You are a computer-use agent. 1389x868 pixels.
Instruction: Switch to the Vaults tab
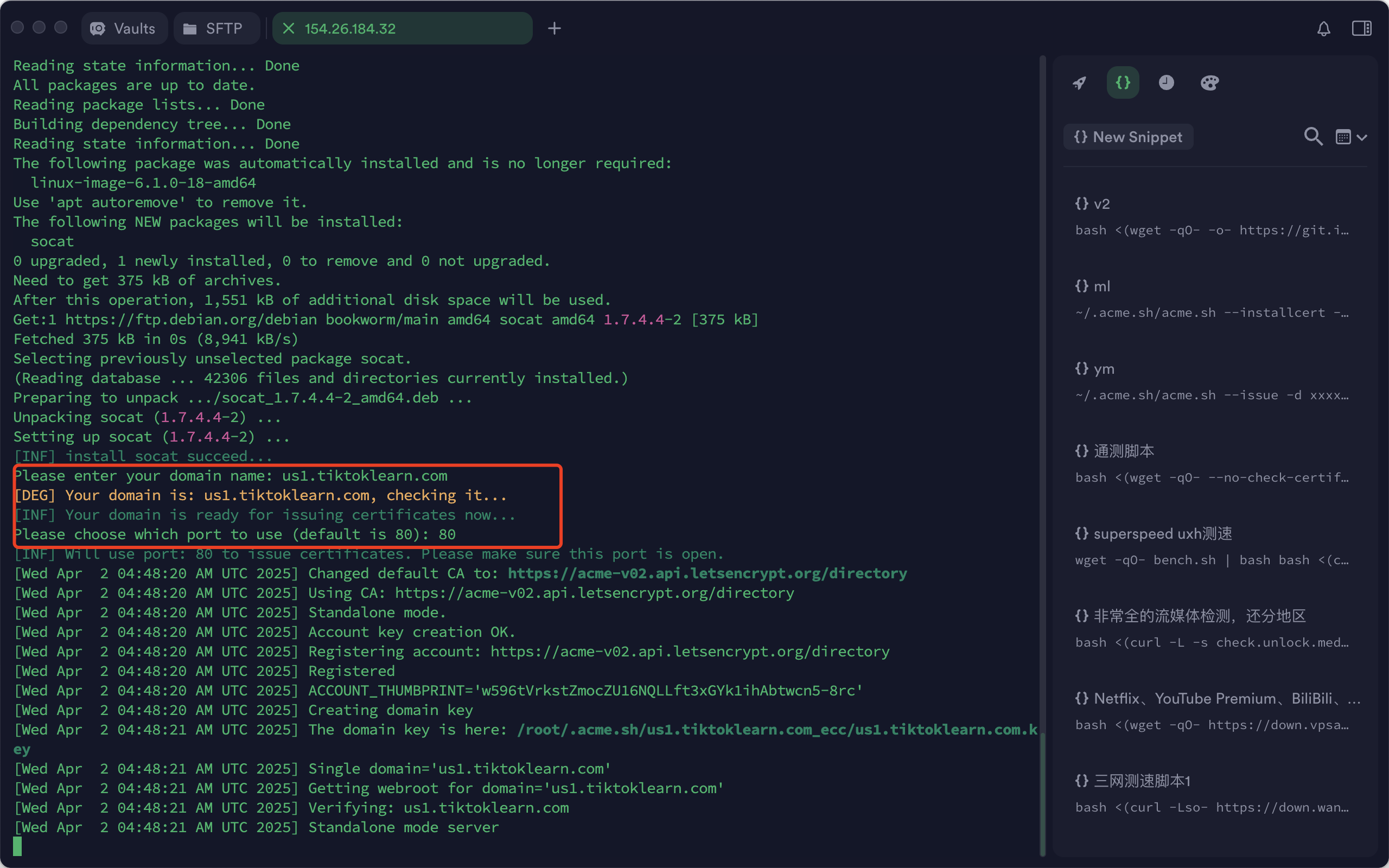124,28
